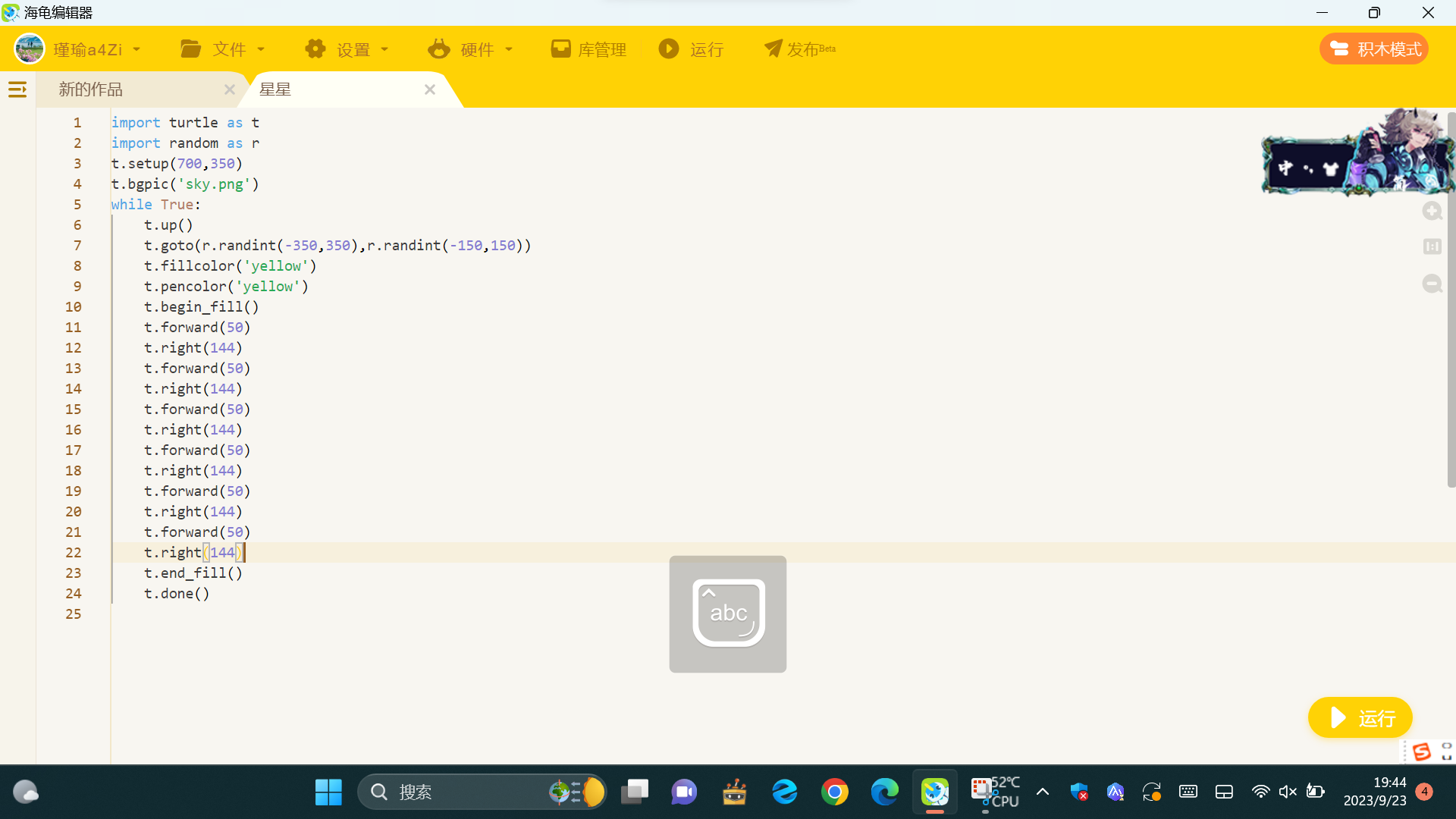Open the 设置 (Settings) menu
The height and width of the screenshot is (819, 1456).
point(347,49)
